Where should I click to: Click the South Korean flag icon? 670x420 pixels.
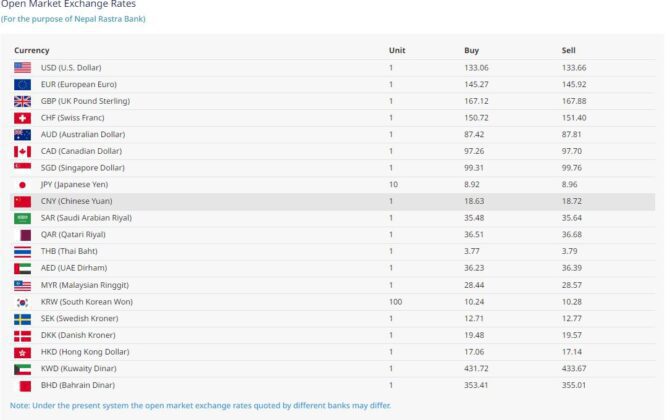(x=22, y=302)
